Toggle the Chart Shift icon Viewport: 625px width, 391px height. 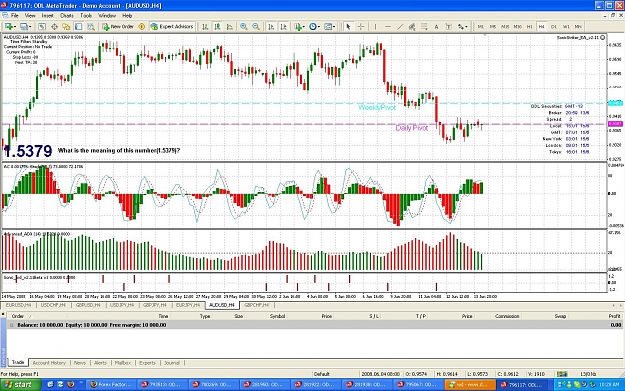(283, 27)
